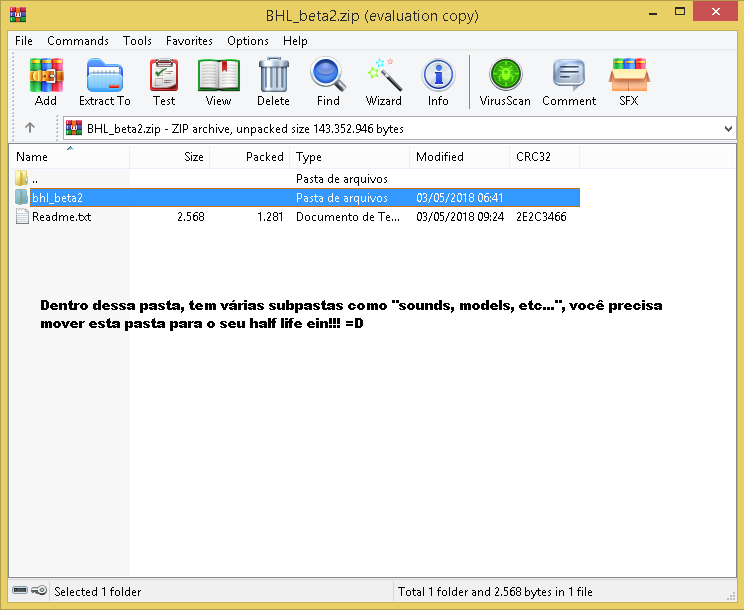Viewport: 744px width, 610px height.
Task: Show archive Info icon
Action: (x=438, y=75)
